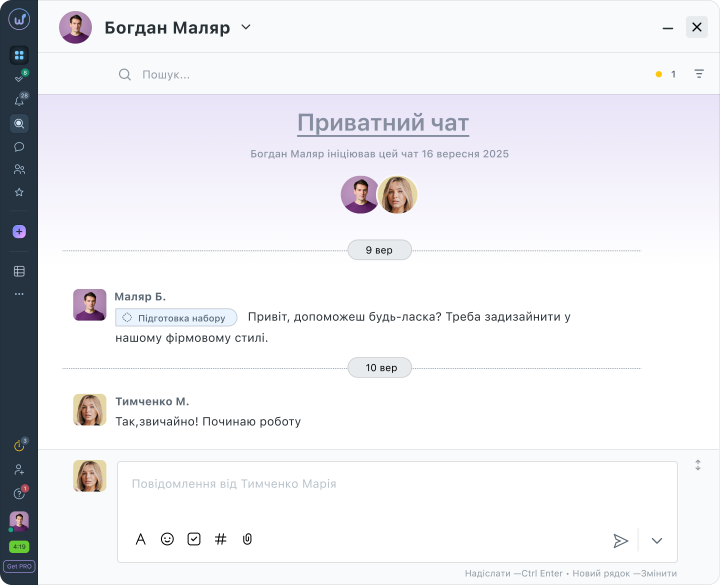The height and width of the screenshot is (585, 720).
Task: Insert hashtag tag in message
Action: (x=221, y=539)
